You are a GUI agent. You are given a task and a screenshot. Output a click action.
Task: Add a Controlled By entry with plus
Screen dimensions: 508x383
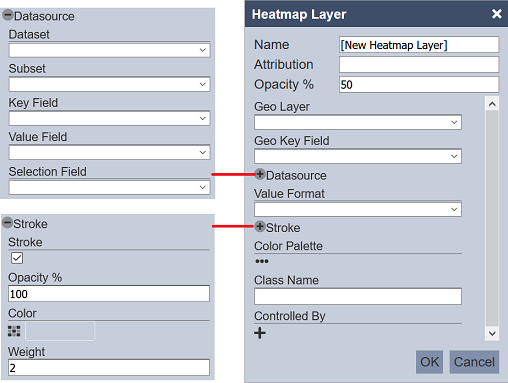[260, 333]
